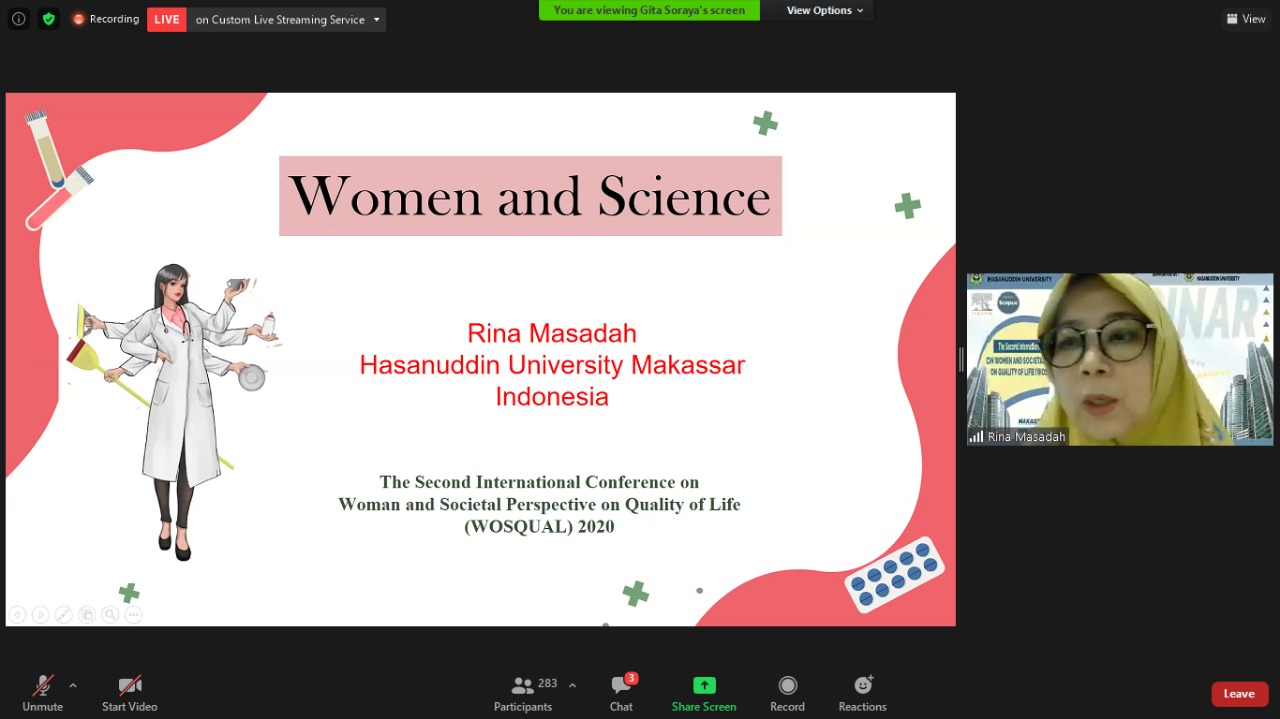Click the 'You are viewing Gita Soraya's screen' banner
1280x719 pixels.
point(649,10)
